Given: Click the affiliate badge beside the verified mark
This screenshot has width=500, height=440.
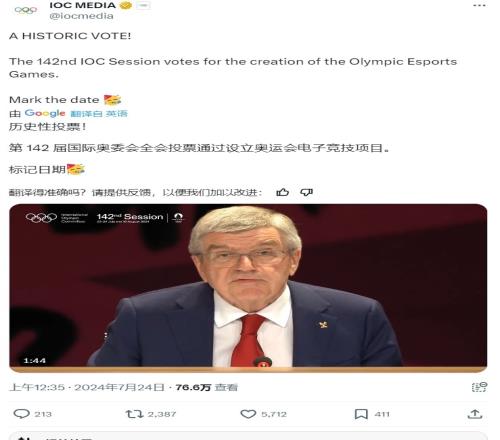Looking at the screenshot, I should tap(143, 5).
